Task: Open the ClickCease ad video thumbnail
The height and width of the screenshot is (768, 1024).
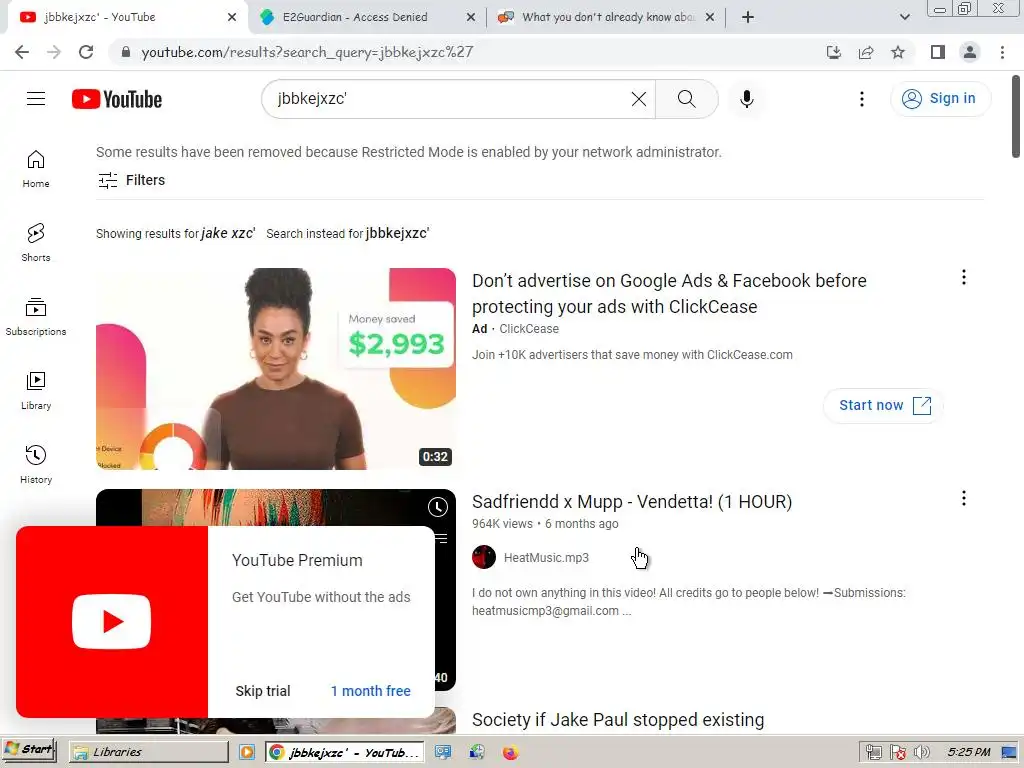Action: (x=276, y=368)
